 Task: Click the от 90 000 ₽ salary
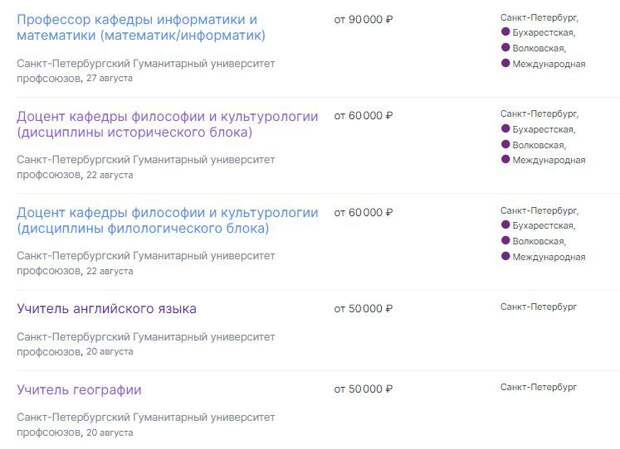coord(363,19)
